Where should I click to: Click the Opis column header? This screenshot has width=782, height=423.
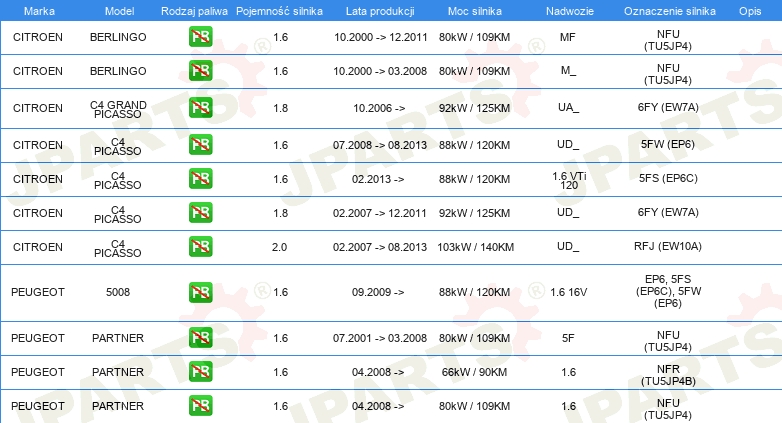coord(750,11)
